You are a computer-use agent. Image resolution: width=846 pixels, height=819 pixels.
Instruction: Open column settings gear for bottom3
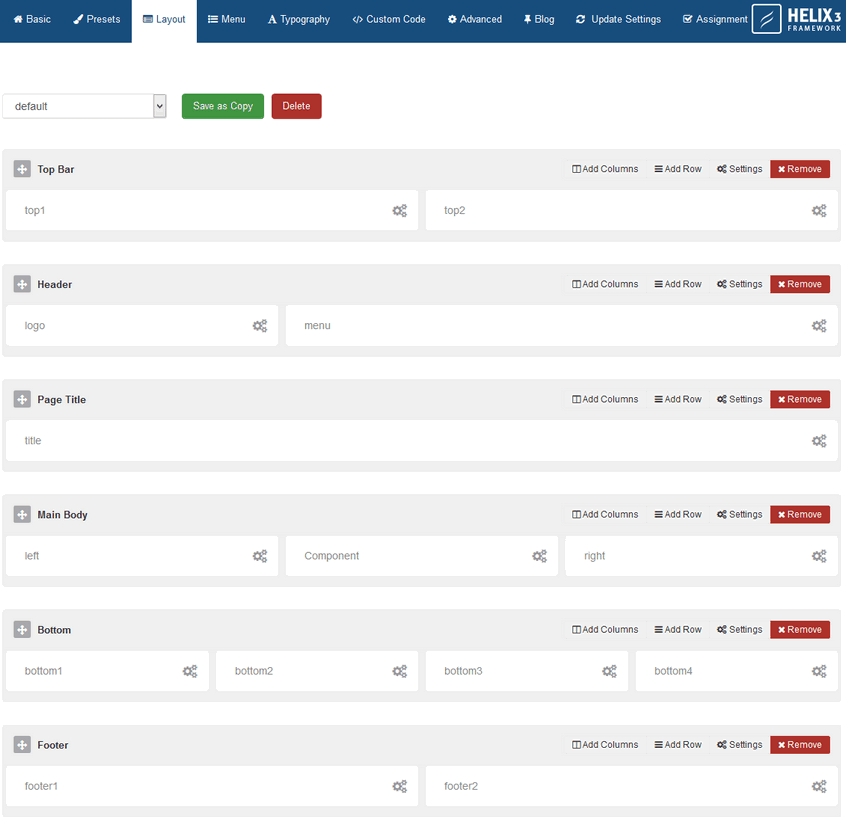coord(609,671)
